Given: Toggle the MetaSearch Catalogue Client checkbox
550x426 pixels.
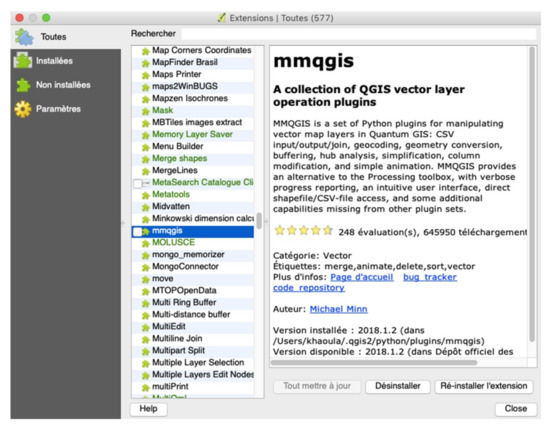Looking at the screenshot, I should [x=138, y=184].
